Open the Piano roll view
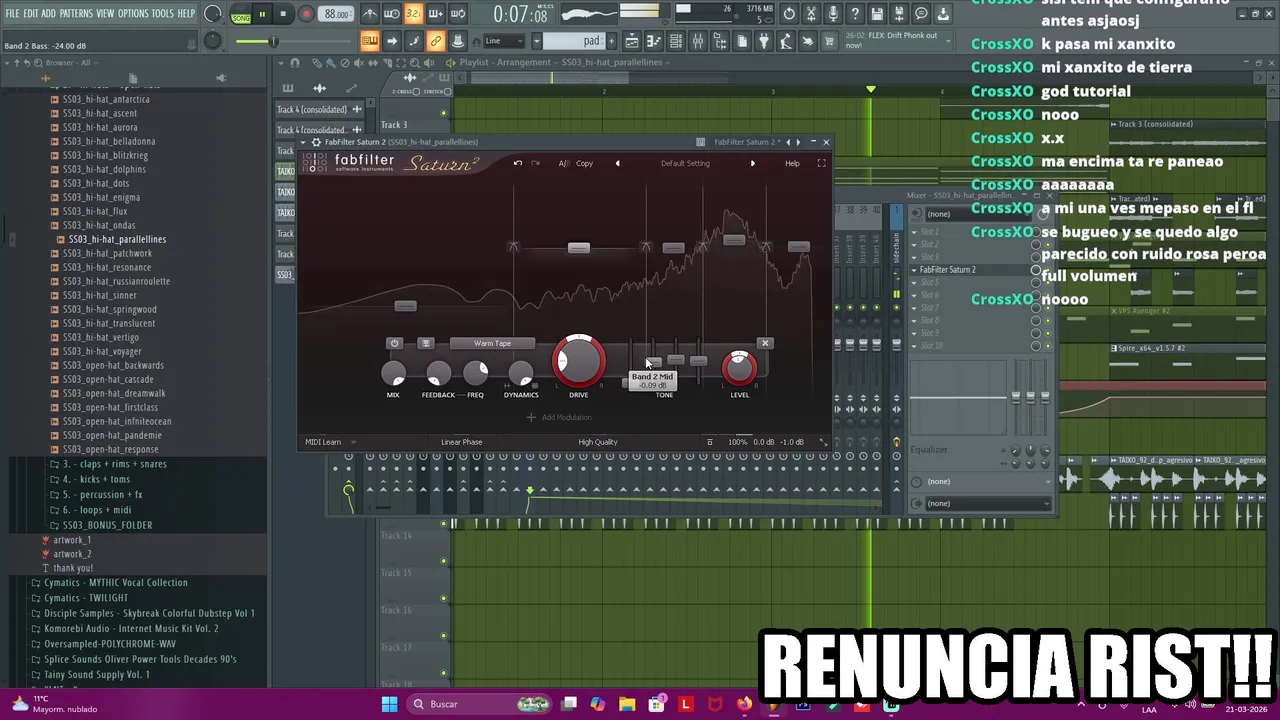 click(654, 41)
